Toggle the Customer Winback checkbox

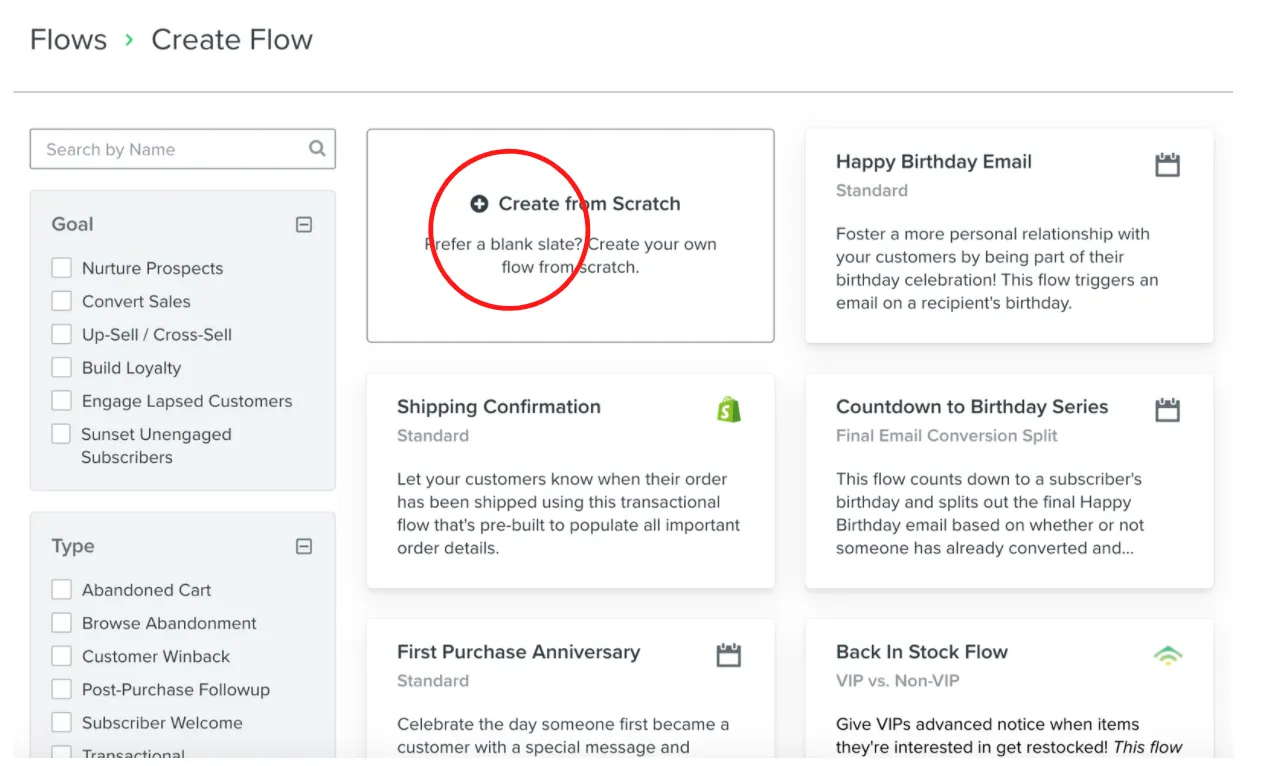(x=62, y=656)
